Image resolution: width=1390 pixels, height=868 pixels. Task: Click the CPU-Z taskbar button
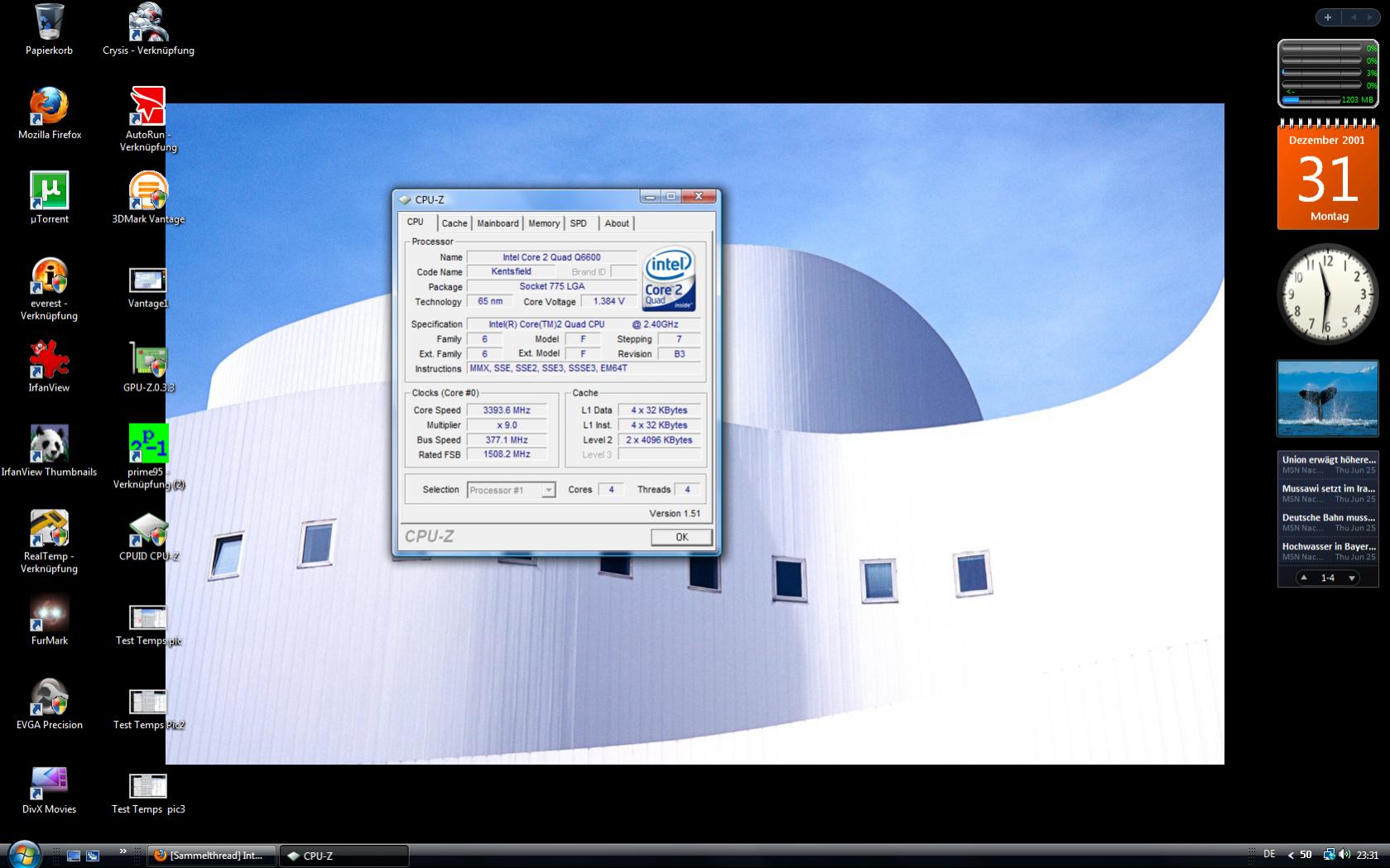(344, 856)
